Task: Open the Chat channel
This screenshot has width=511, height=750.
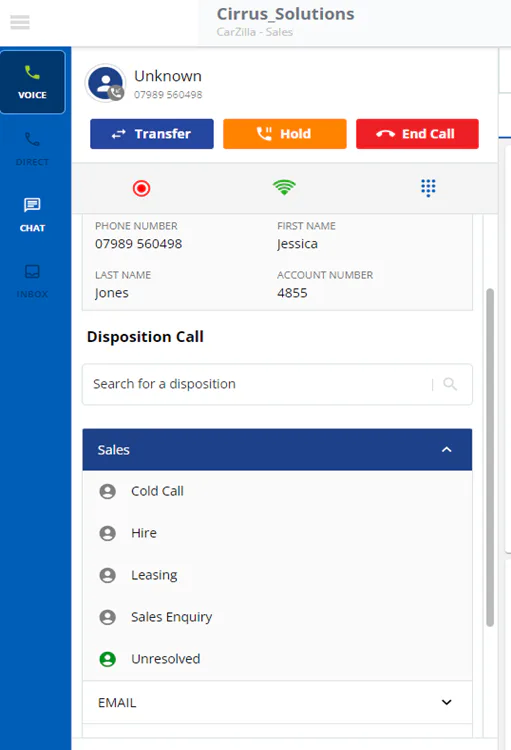Action: 33,215
